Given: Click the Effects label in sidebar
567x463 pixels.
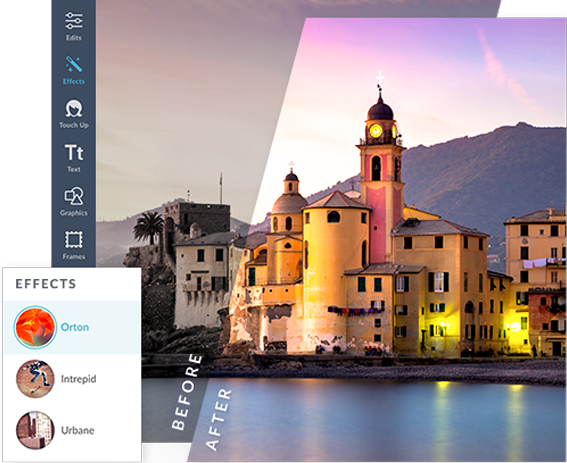Looking at the screenshot, I should (x=74, y=81).
